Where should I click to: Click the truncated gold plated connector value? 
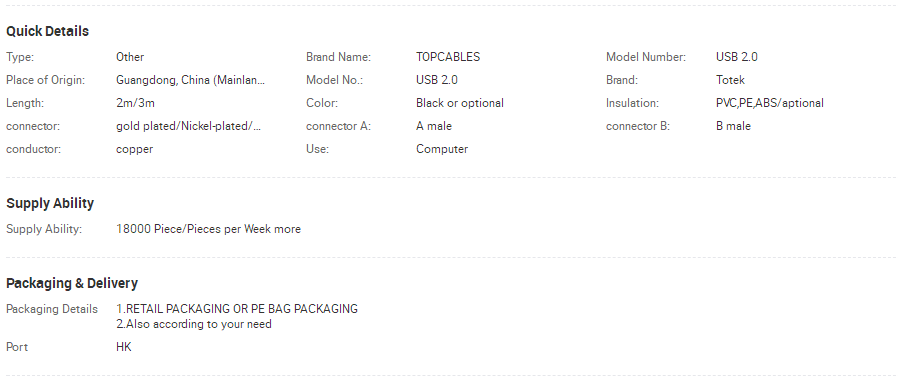(x=188, y=126)
